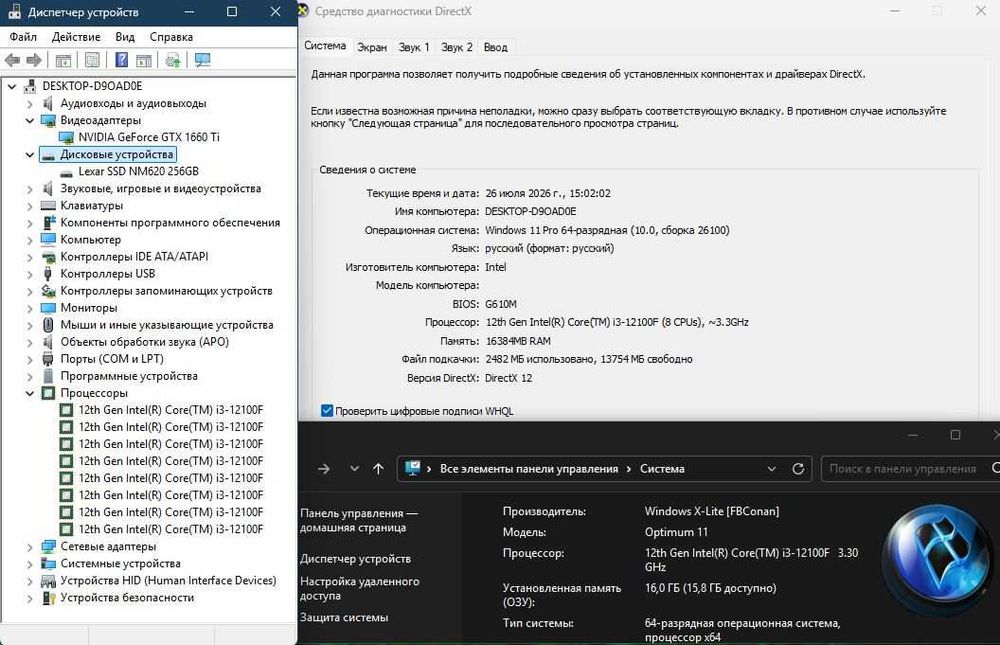Screen dimensions: 1000x645
Task: Toggle console tree icon in Device Manager toolbar
Action: tap(63, 61)
